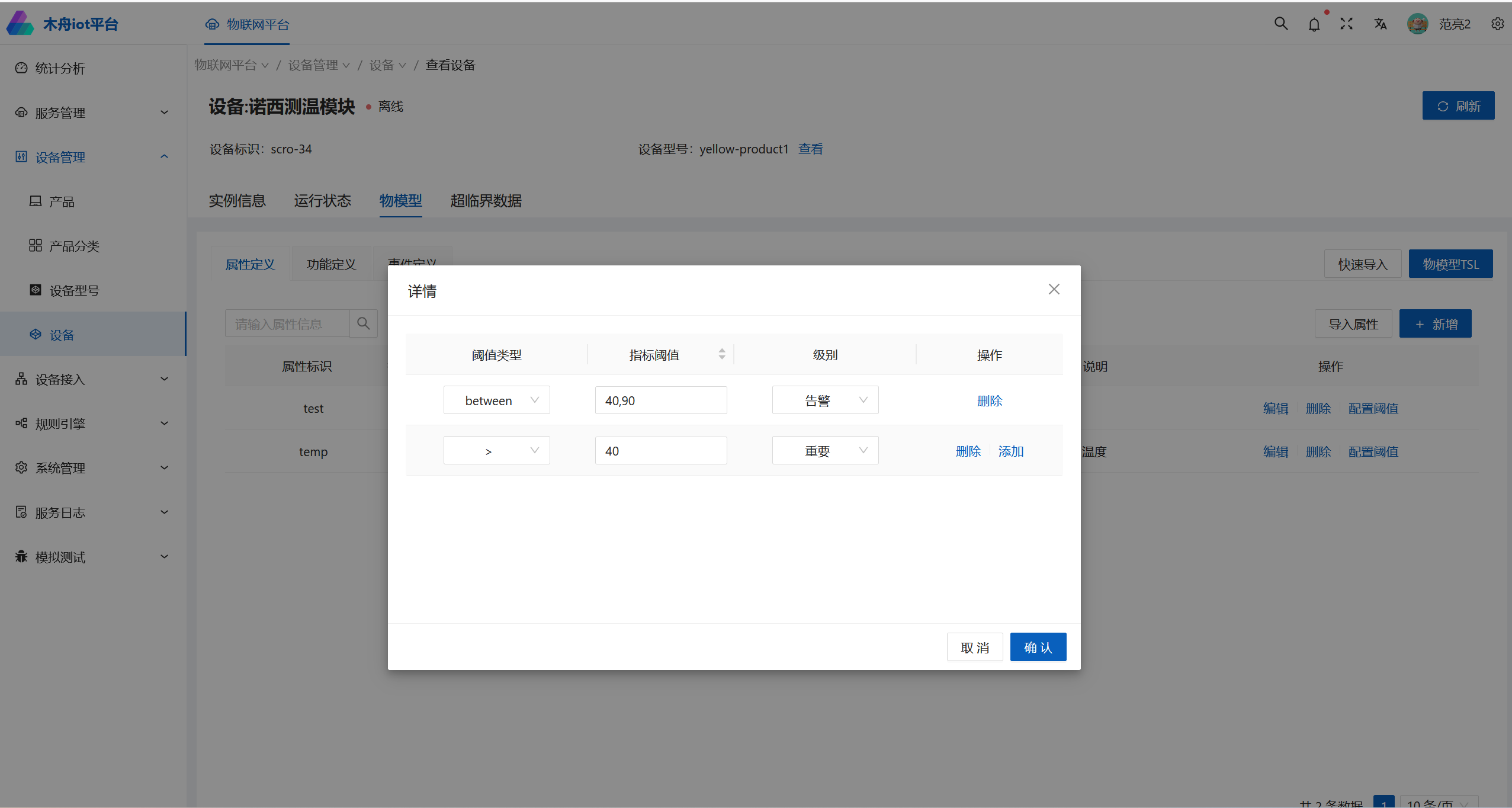Click 配置阈值 link for temp attribute
The width and height of the screenshot is (1512, 808).
(x=1374, y=451)
